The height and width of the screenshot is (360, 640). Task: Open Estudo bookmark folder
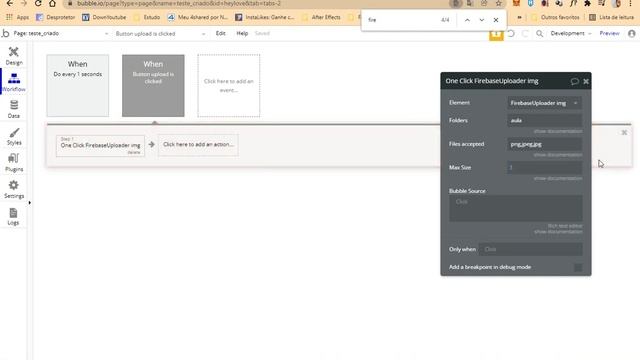point(147,17)
